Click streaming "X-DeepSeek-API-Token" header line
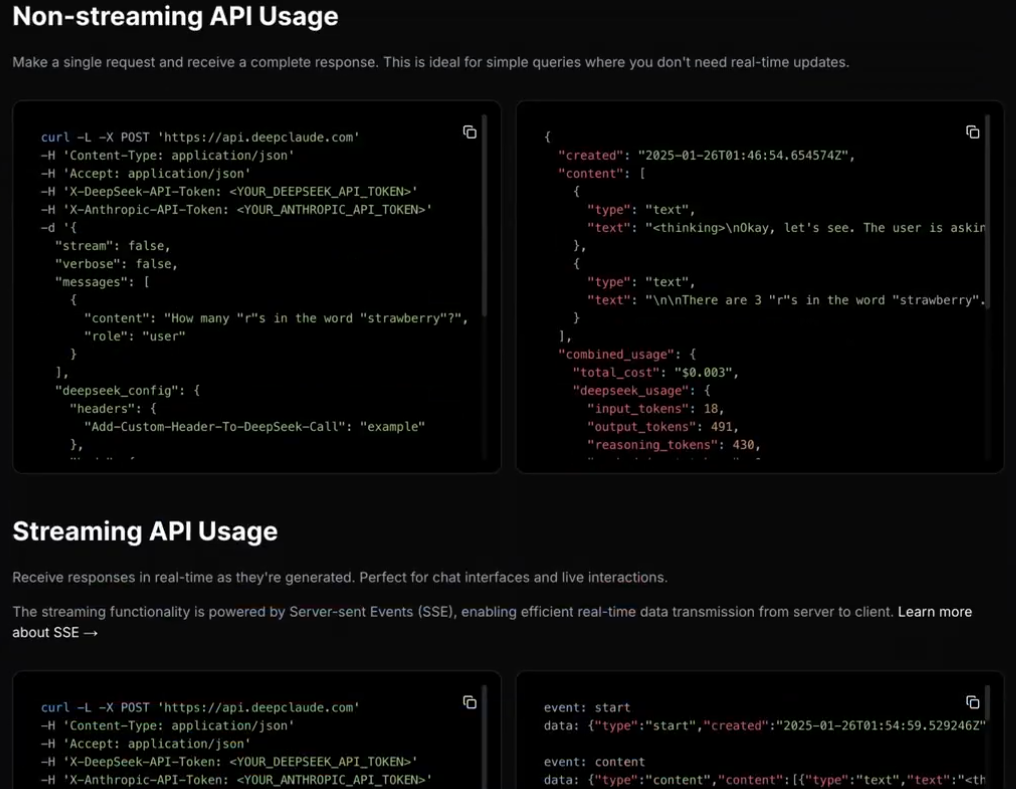 229,762
